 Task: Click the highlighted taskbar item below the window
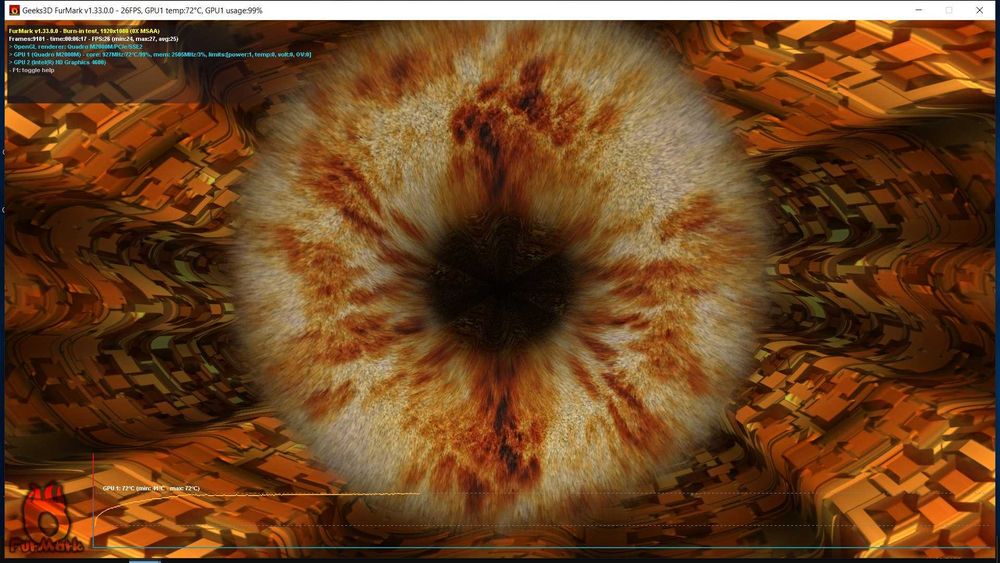tap(145, 561)
